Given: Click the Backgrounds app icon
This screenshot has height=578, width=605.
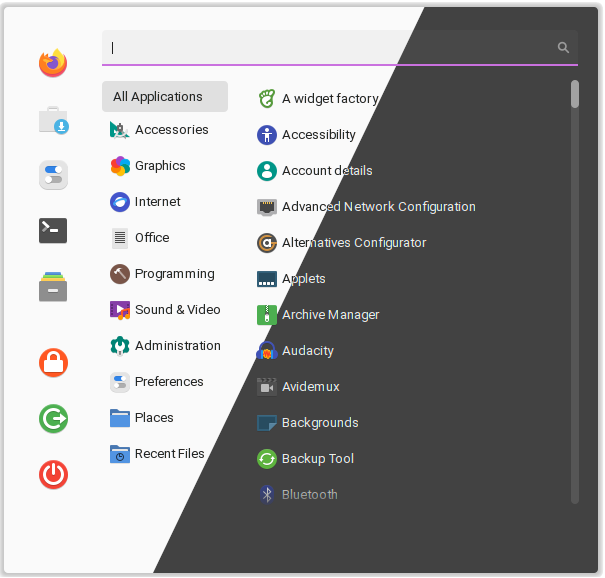Looking at the screenshot, I should (x=267, y=423).
